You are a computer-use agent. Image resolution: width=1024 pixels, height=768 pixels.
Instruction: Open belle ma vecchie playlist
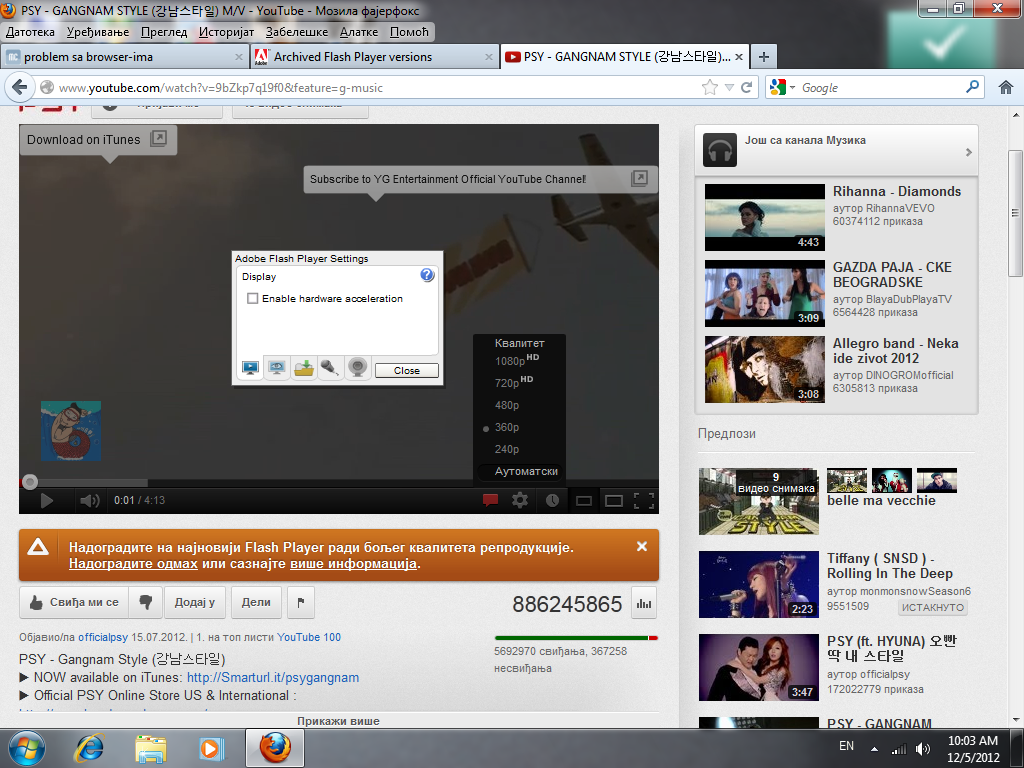click(881, 501)
